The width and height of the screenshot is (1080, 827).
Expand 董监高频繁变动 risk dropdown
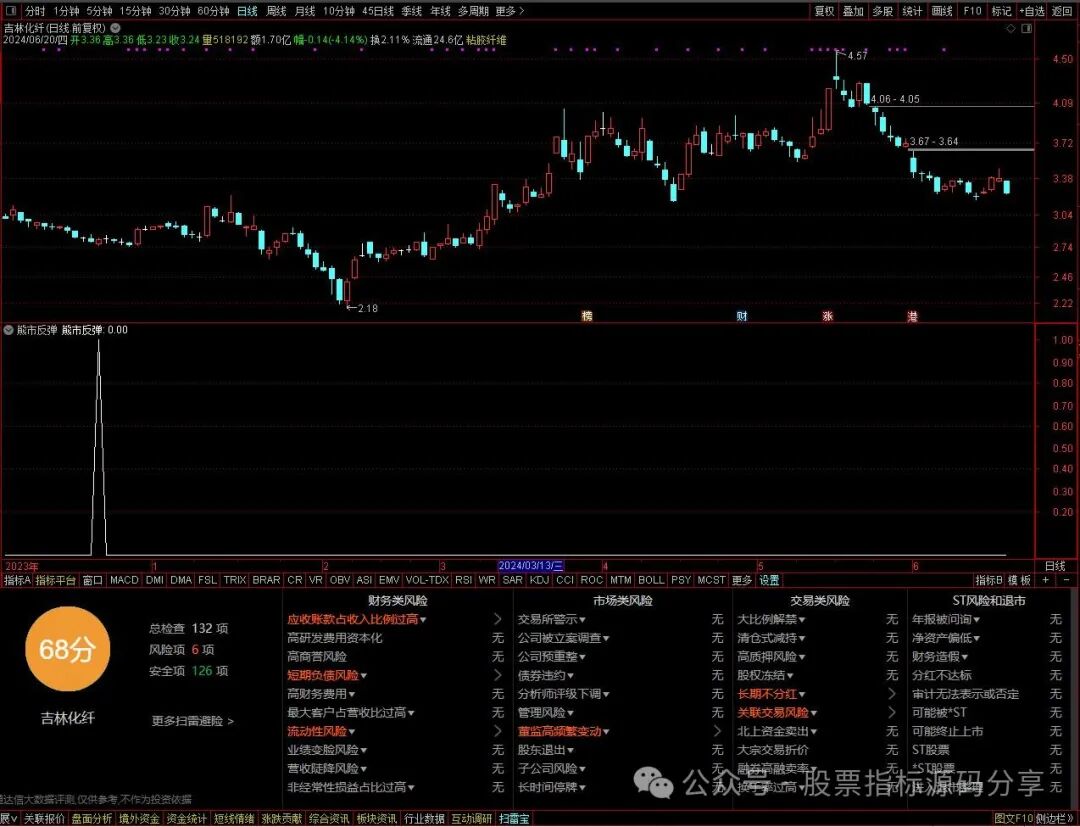tap(606, 731)
